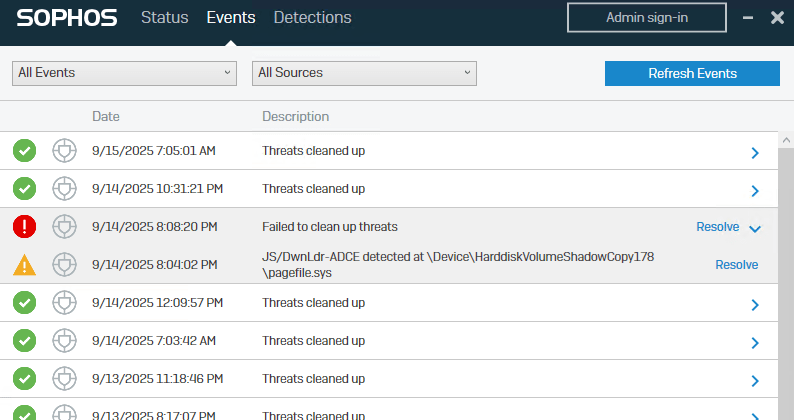Collapse the Failed to clean up threats event

pyautogui.click(x=755, y=228)
